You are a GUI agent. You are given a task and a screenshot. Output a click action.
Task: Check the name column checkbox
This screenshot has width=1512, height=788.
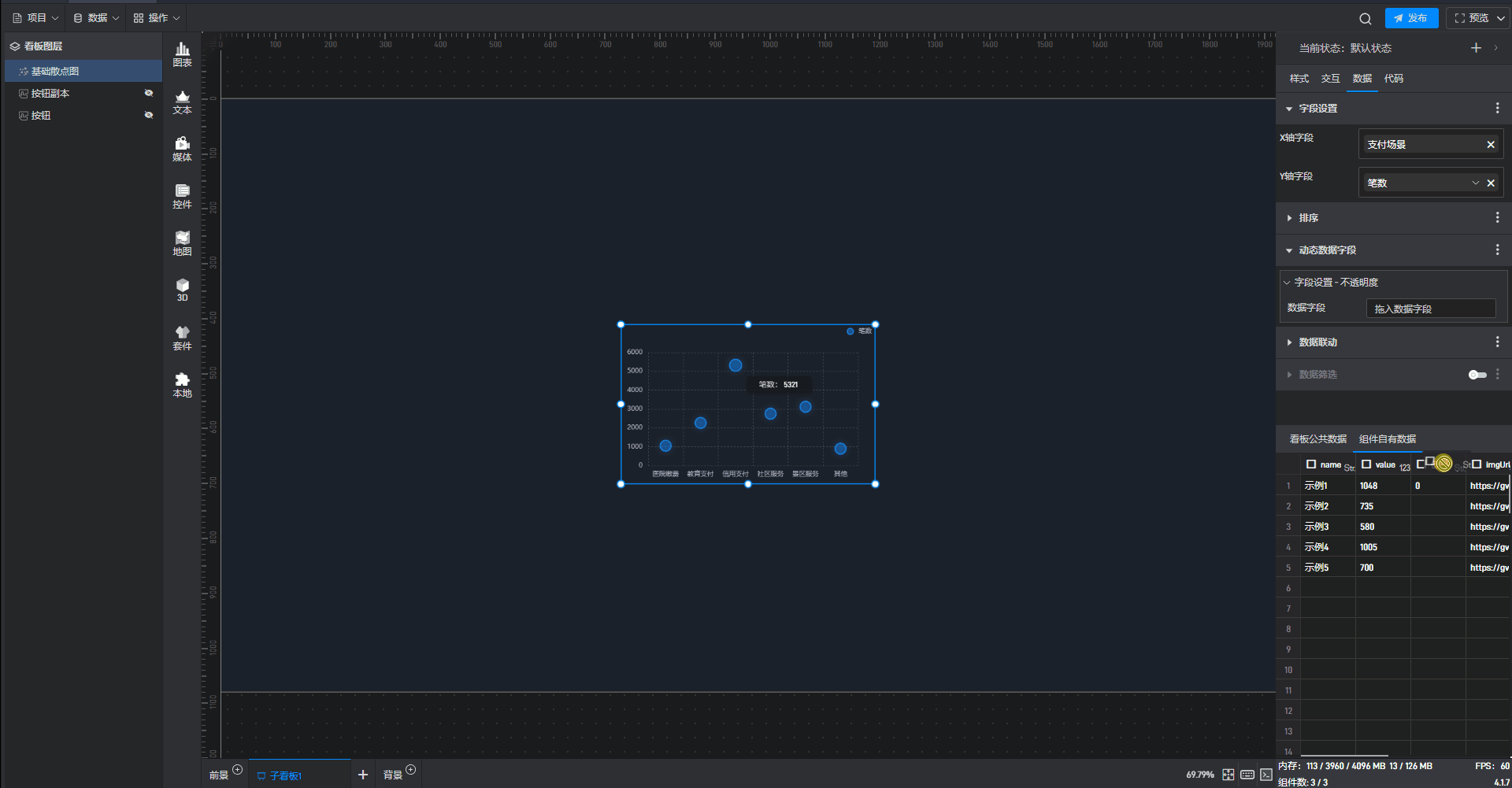tap(1311, 464)
